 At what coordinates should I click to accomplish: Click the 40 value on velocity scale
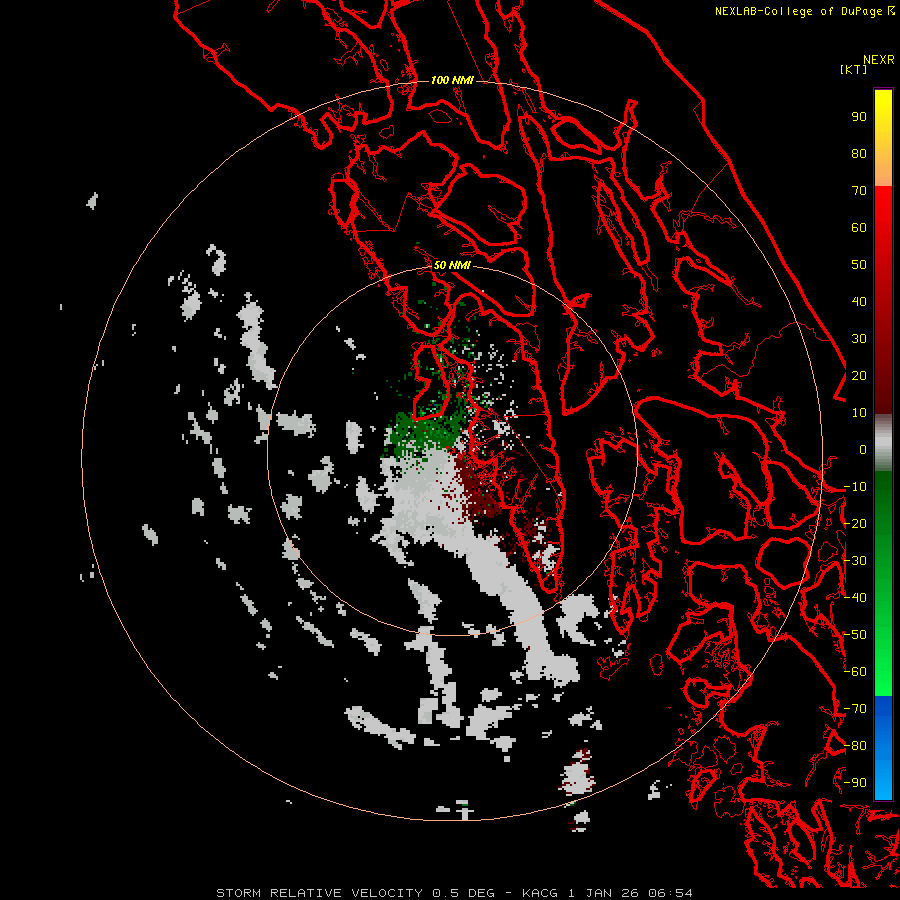coord(859,301)
